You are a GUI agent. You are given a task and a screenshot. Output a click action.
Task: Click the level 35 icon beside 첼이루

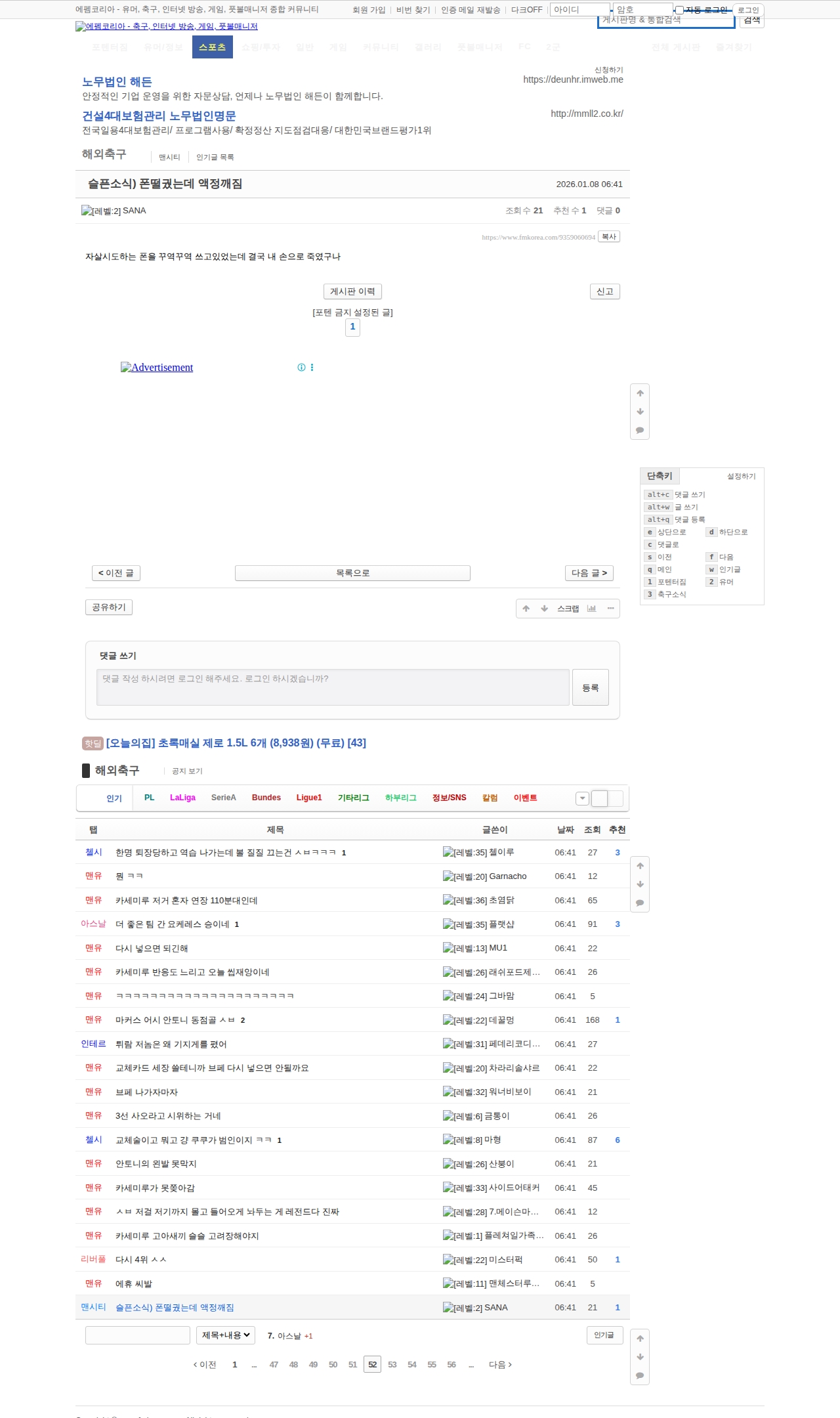(x=465, y=852)
